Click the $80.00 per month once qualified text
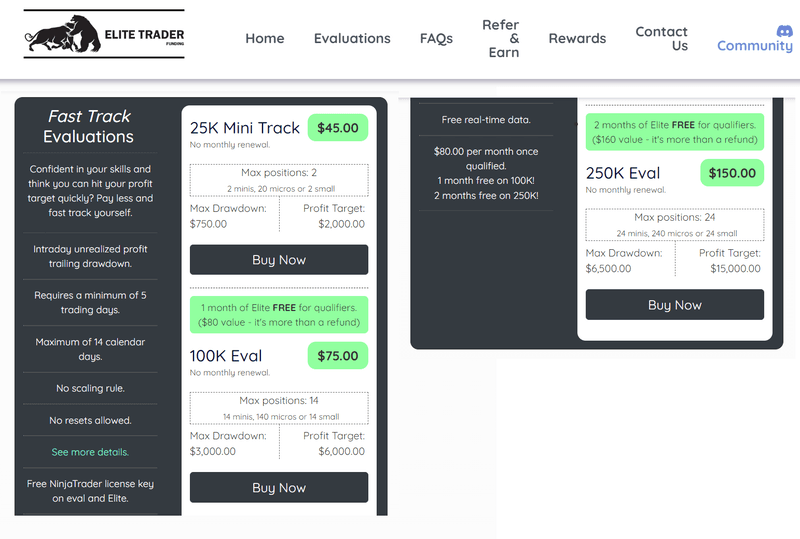 pos(486,159)
